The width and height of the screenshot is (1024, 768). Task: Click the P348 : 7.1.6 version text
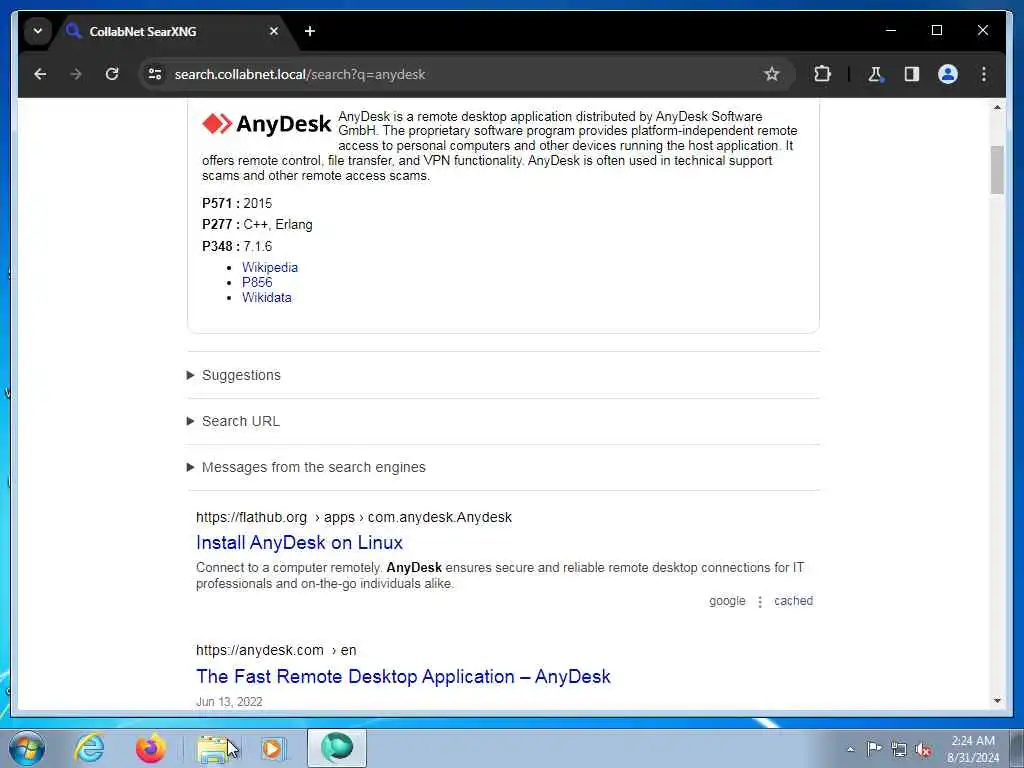pyautogui.click(x=237, y=246)
